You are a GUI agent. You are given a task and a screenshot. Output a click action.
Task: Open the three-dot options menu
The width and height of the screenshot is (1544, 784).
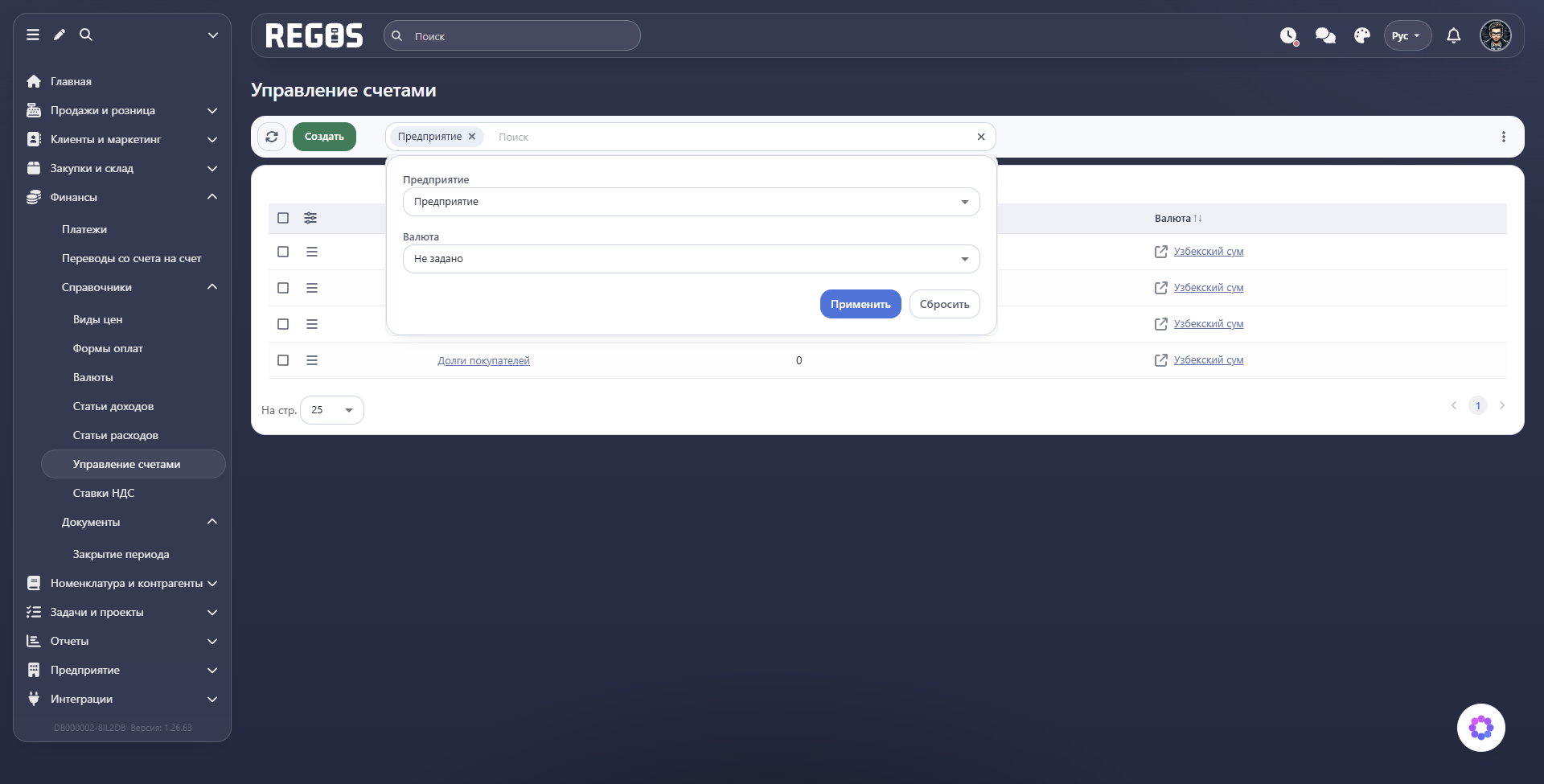coord(1504,137)
